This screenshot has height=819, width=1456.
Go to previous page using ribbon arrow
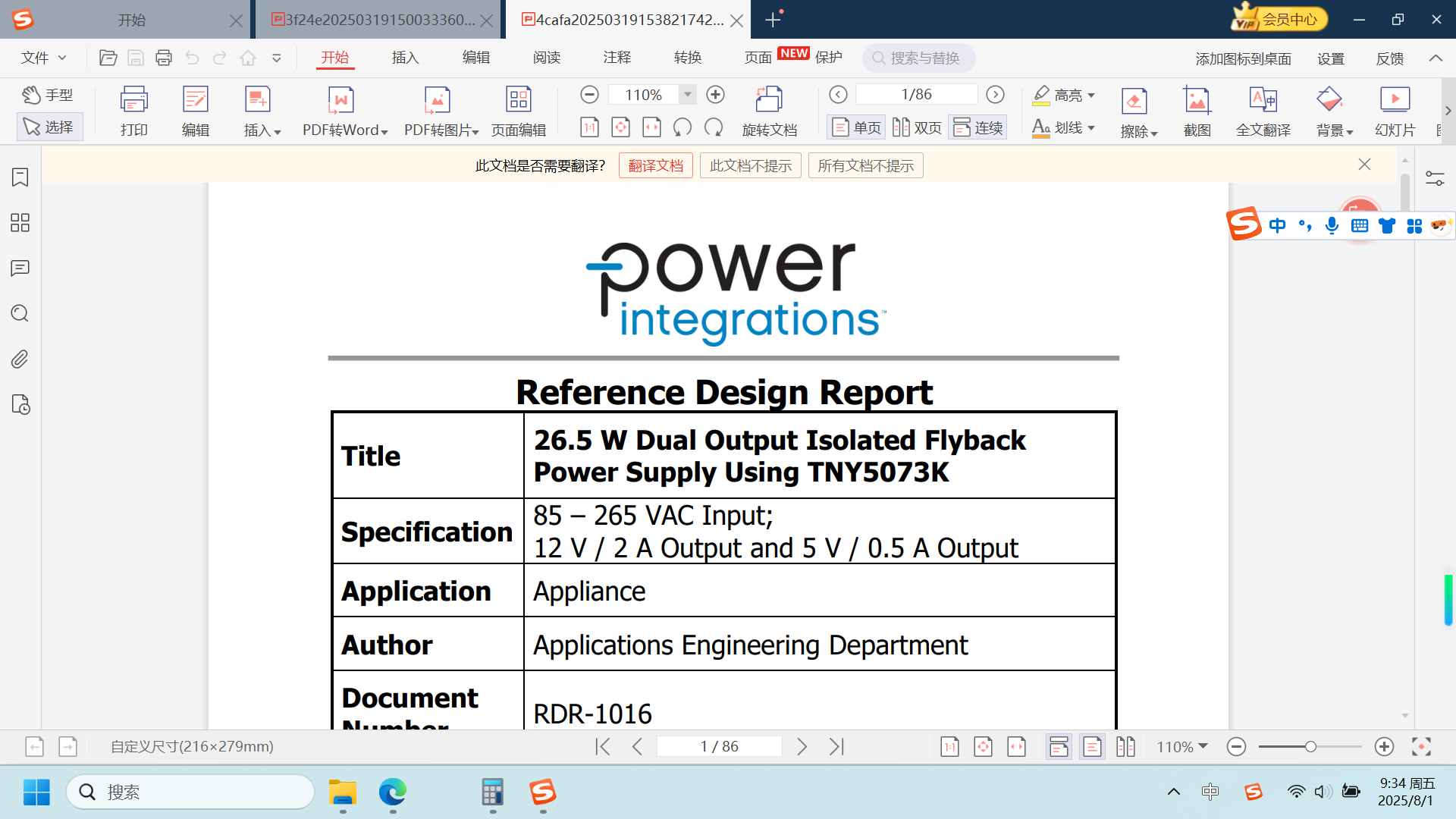[838, 95]
